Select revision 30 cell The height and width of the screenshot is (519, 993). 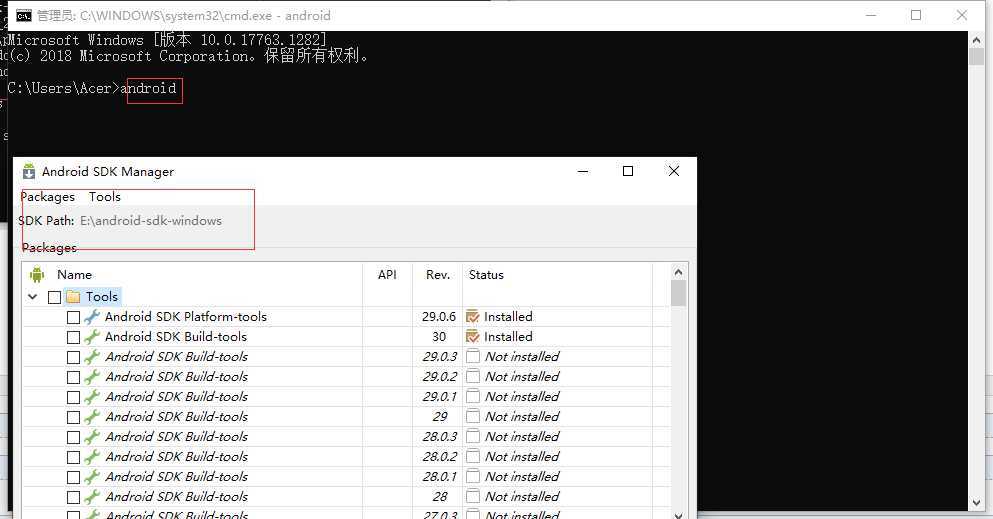439,337
